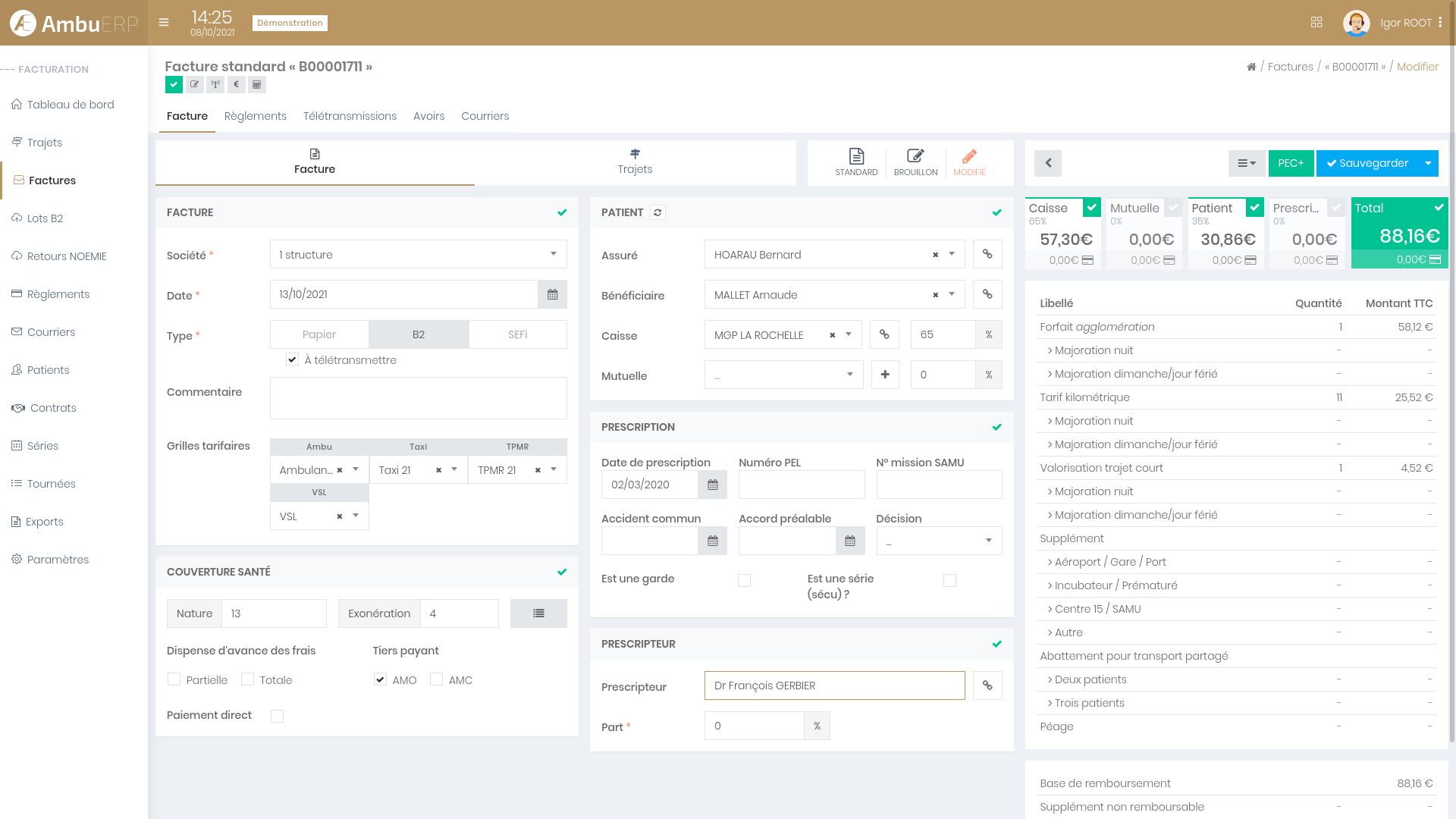This screenshot has height=819, width=1456.
Task: Open Lots B2 in the sidebar
Action: tap(45, 218)
